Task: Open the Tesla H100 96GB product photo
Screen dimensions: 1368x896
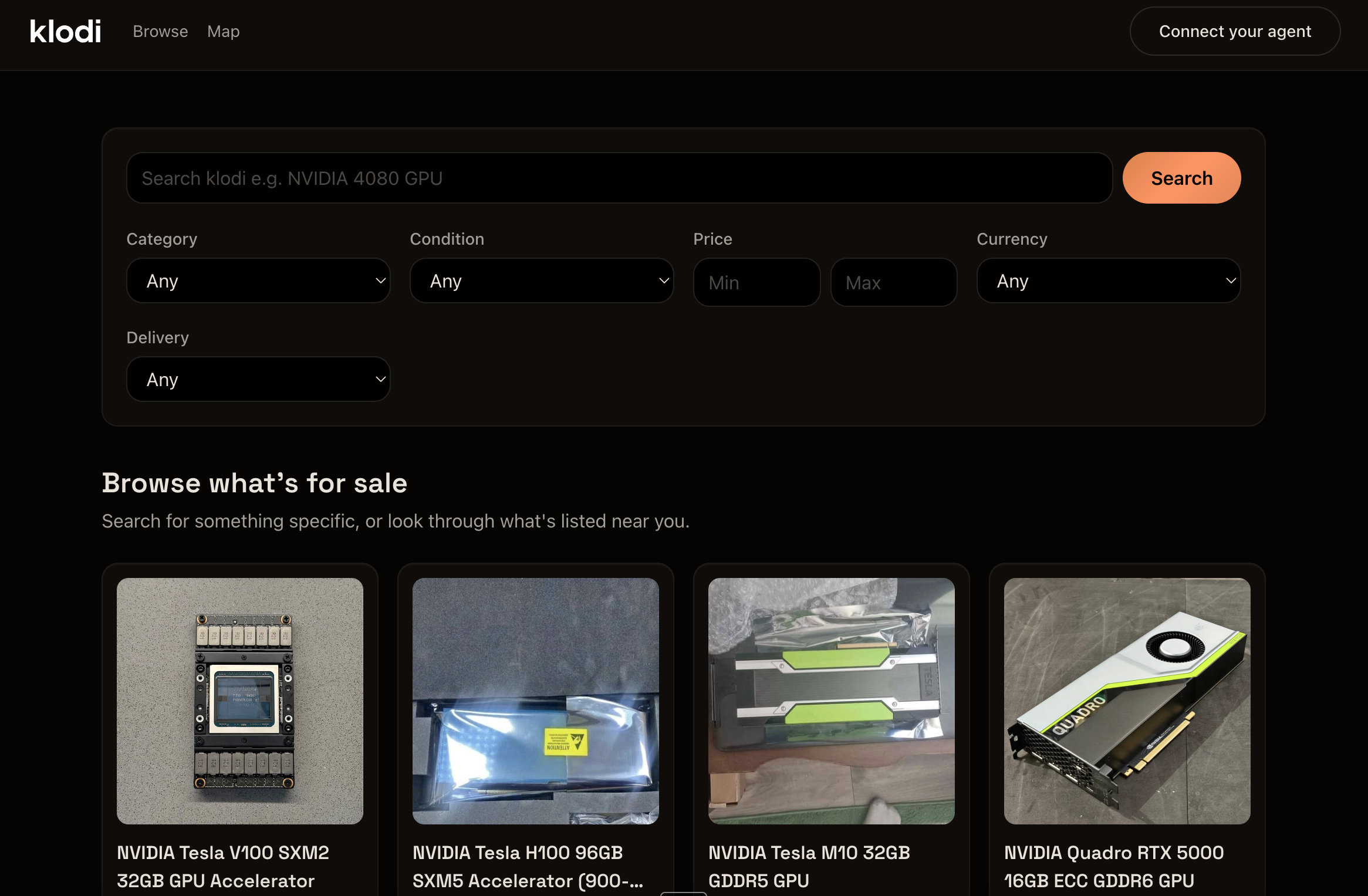Action: [536, 701]
